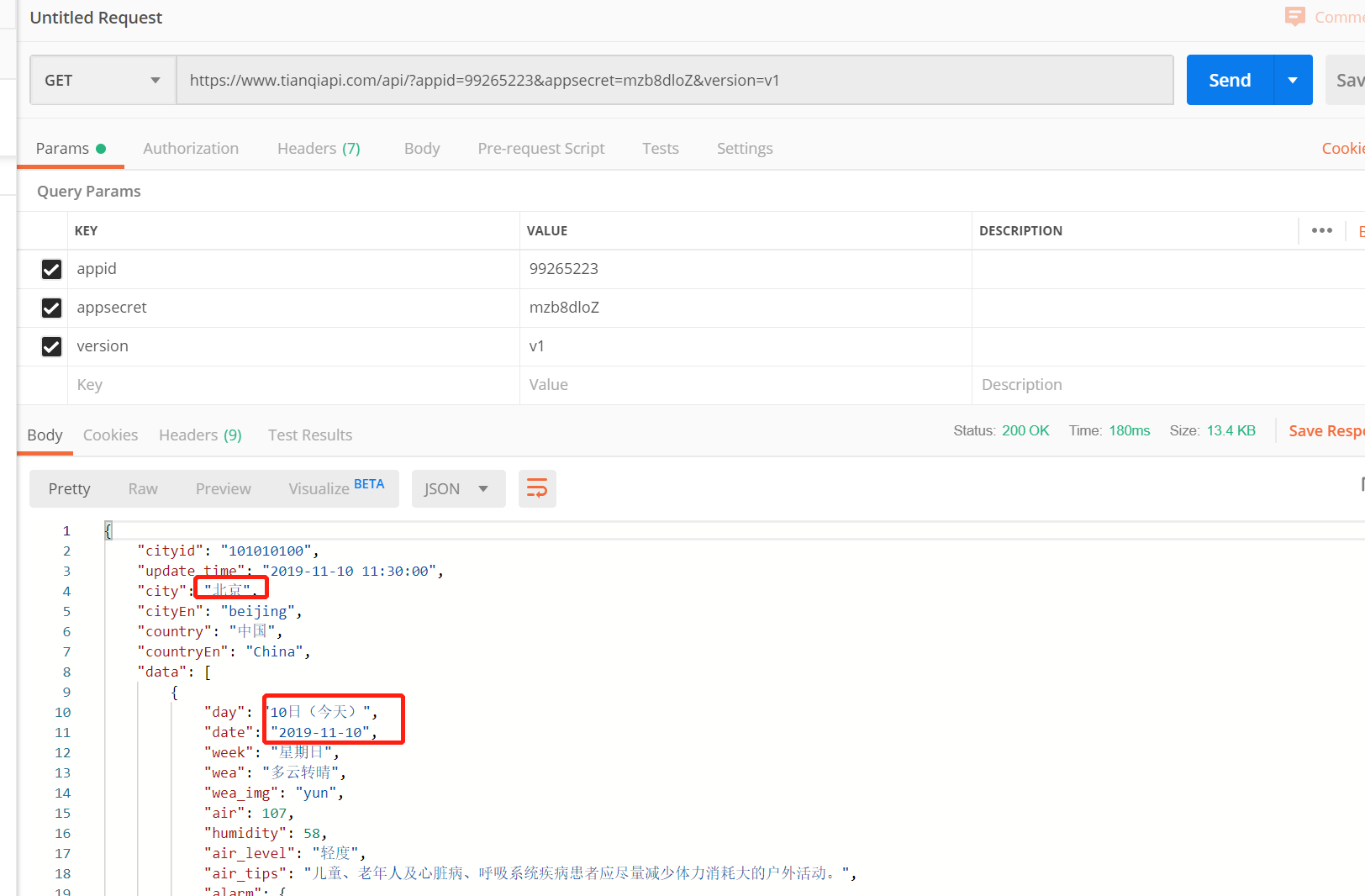Click the 200 OK status text
Viewport: 1365px width, 896px height.
(x=1025, y=430)
